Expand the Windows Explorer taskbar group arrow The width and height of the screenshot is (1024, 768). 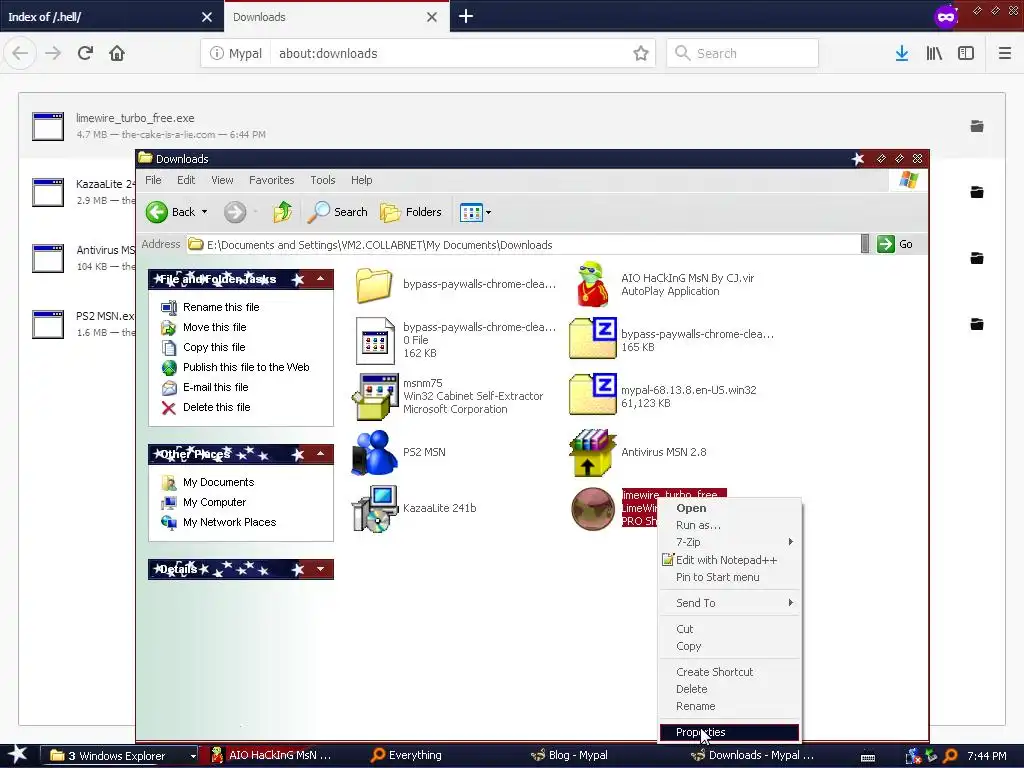[x=193, y=756]
